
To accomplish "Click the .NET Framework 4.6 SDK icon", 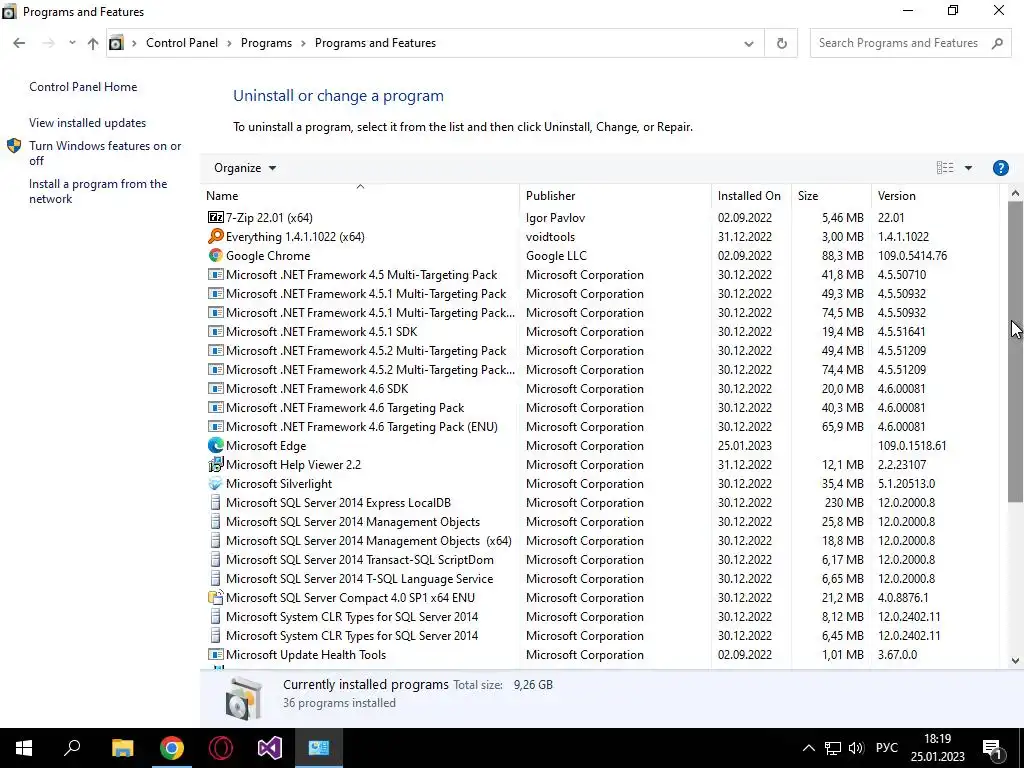I will coord(216,389).
